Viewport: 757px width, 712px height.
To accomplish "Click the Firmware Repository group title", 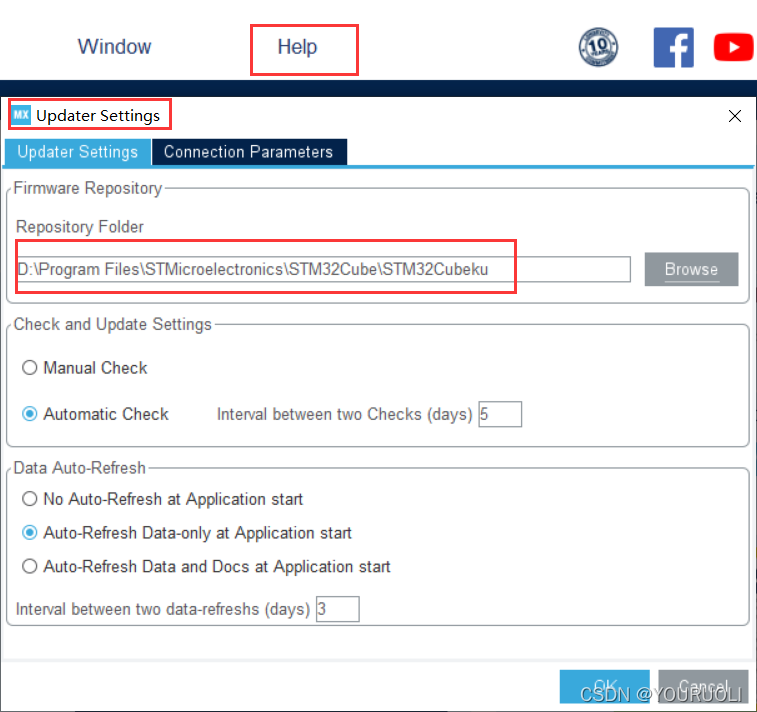I will point(88,188).
